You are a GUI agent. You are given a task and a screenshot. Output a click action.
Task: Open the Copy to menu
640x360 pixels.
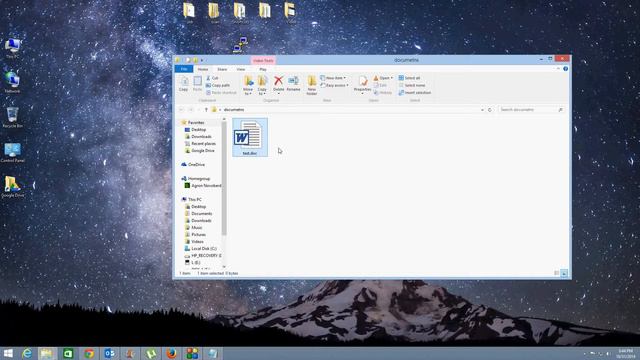click(262, 85)
